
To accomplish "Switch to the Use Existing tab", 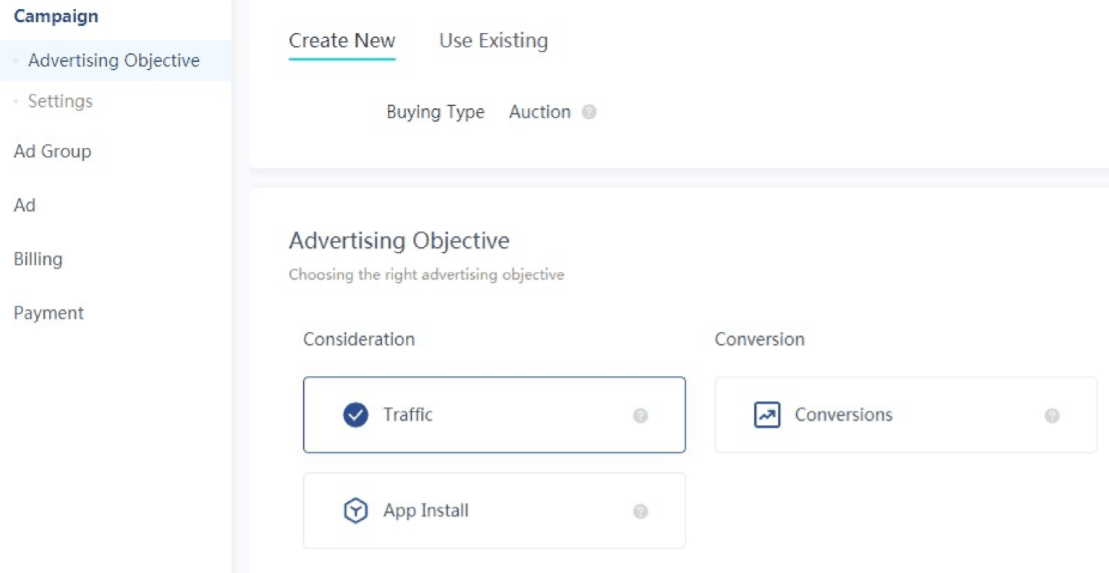I will coord(493,41).
